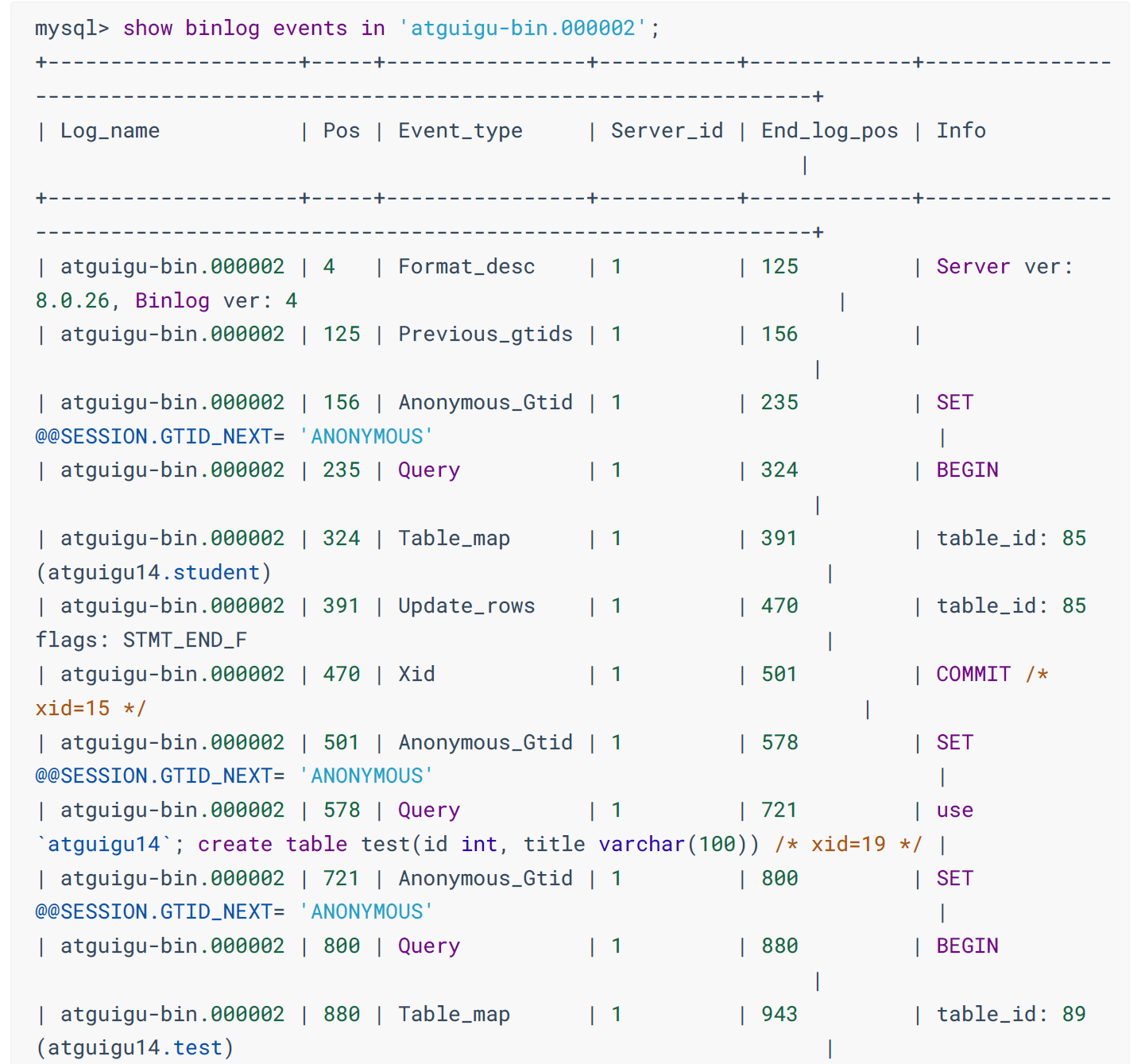The image size is (1141, 1064).
Task: Click the 'flags: STMT_END_F' text
Action: coord(141,640)
